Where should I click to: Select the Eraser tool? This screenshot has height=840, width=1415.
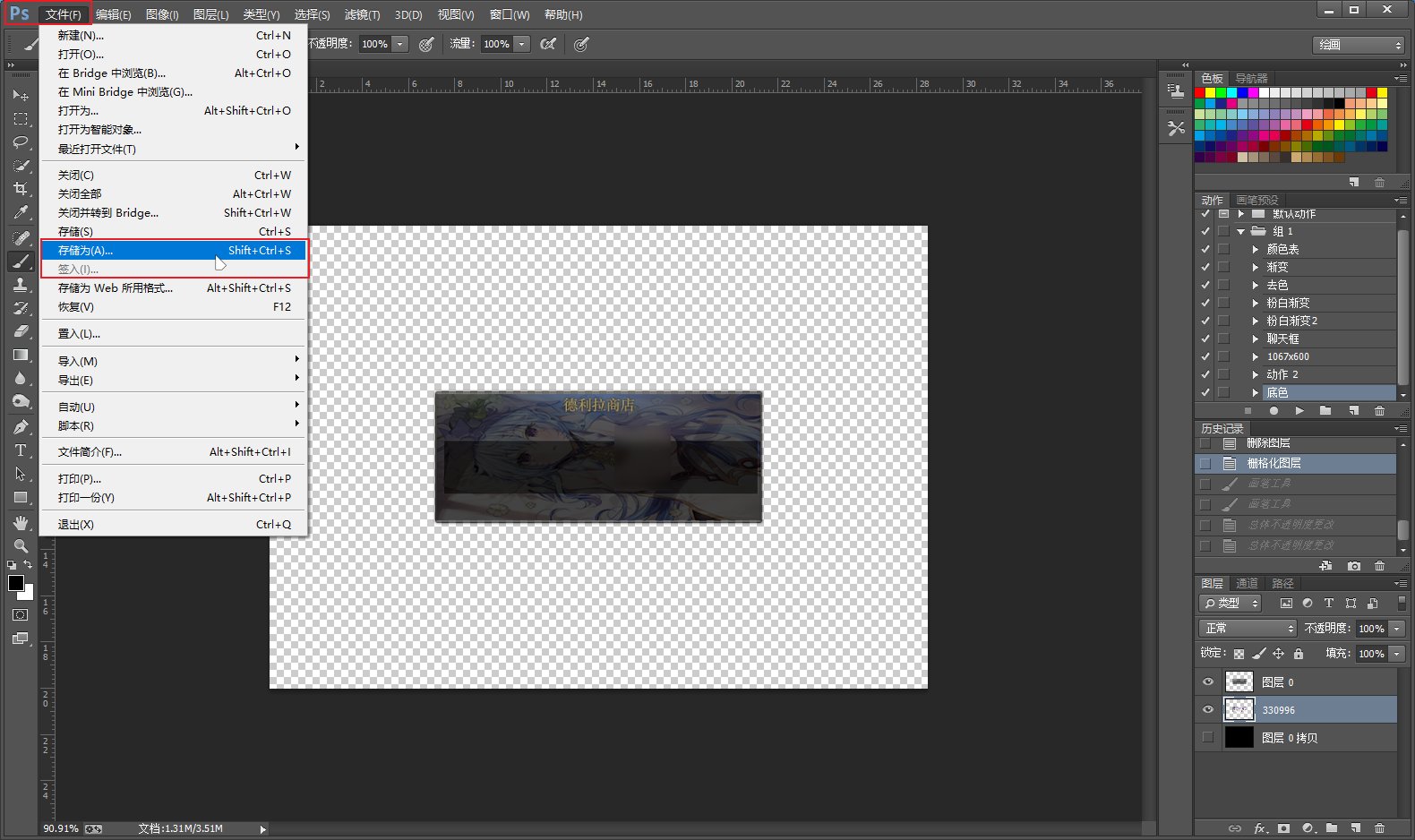21,331
